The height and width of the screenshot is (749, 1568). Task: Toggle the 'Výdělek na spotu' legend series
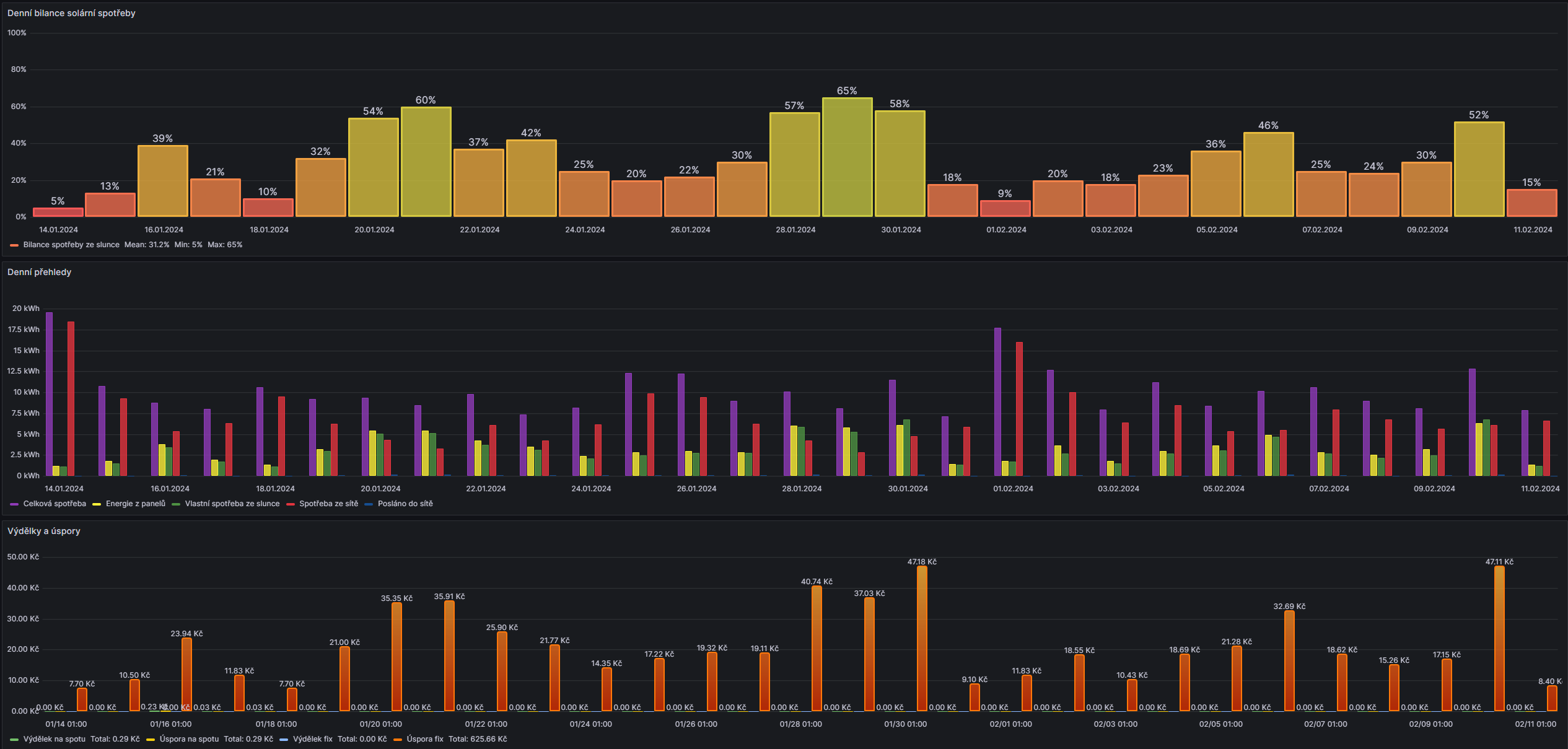click(x=55, y=739)
